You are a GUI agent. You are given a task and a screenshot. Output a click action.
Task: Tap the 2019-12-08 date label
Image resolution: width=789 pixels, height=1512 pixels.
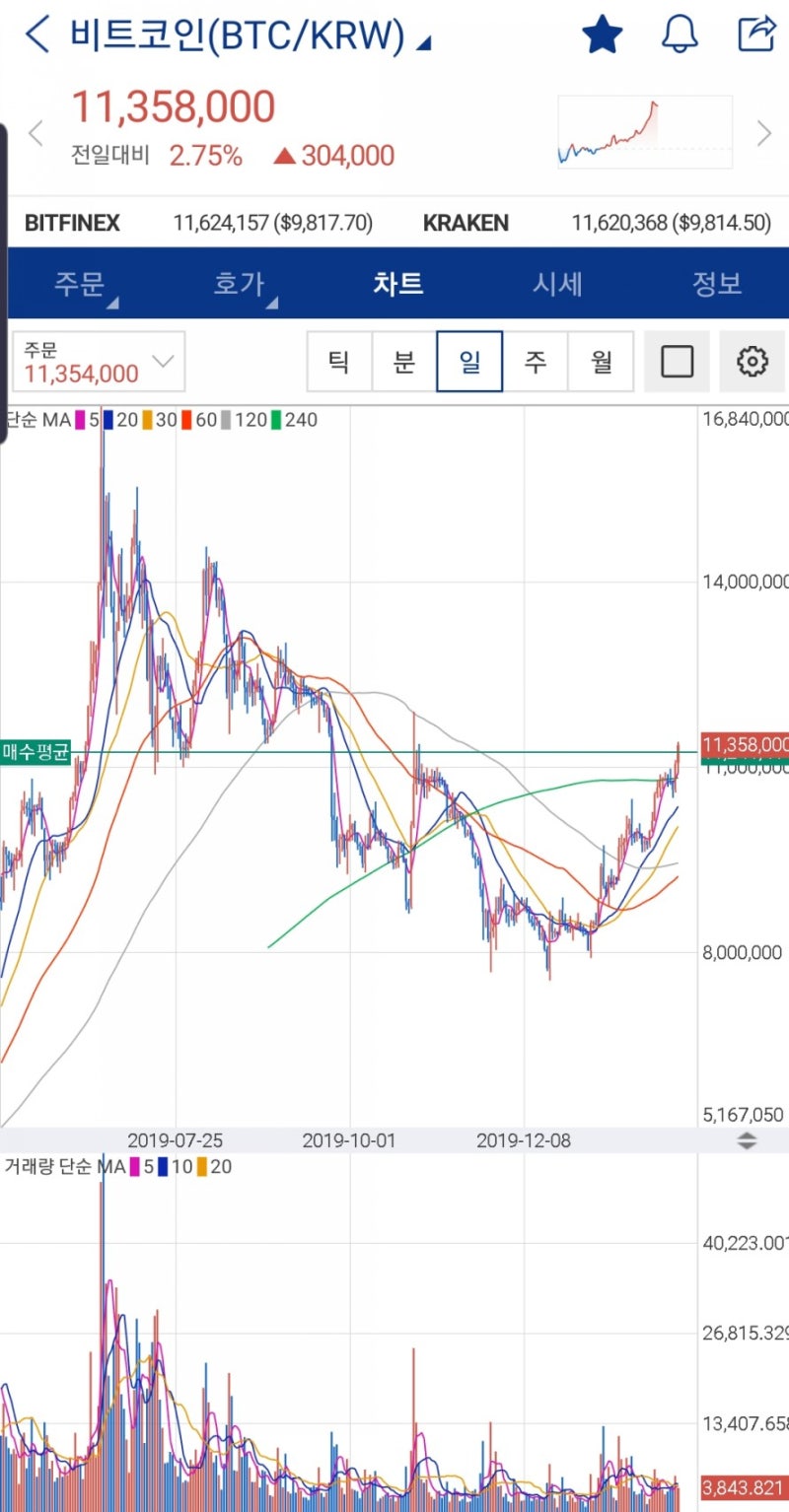524,1140
